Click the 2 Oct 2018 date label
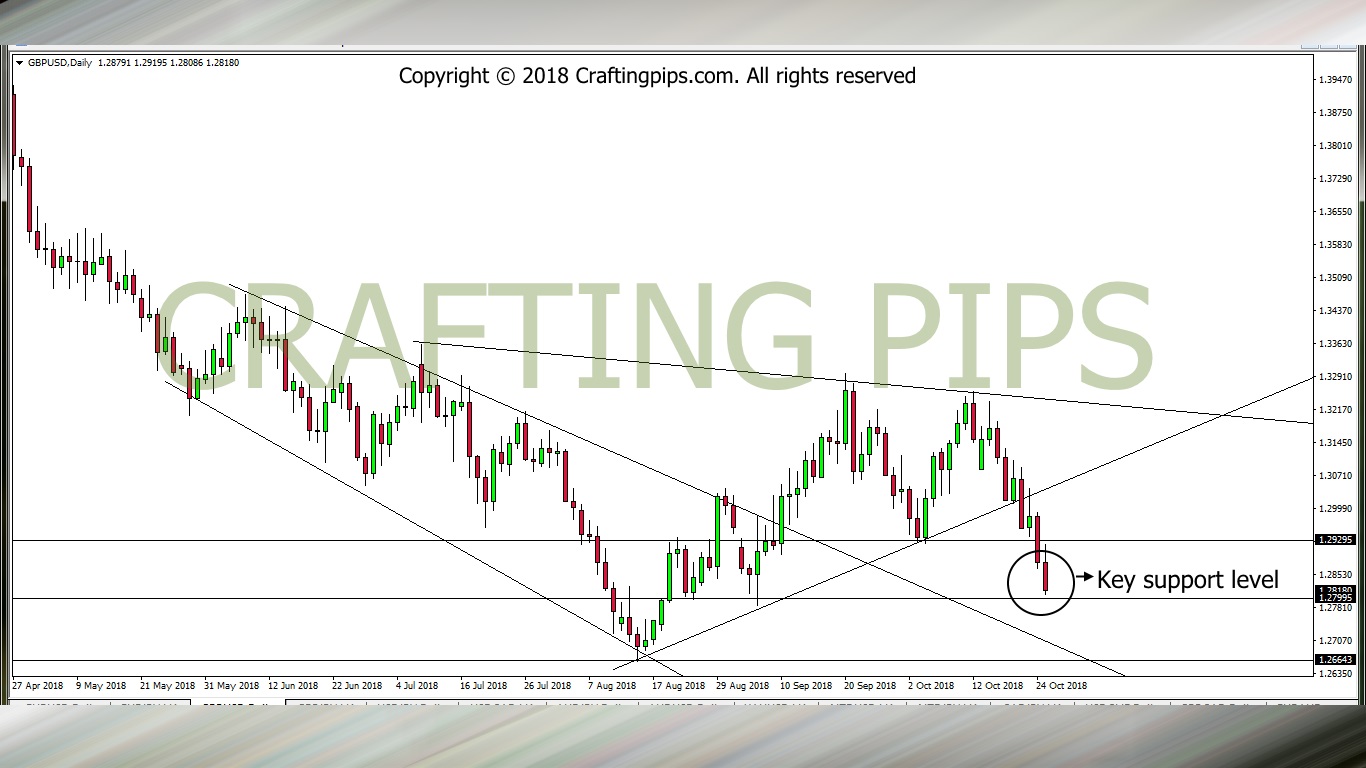Image resolution: width=1366 pixels, height=768 pixels. (932, 686)
